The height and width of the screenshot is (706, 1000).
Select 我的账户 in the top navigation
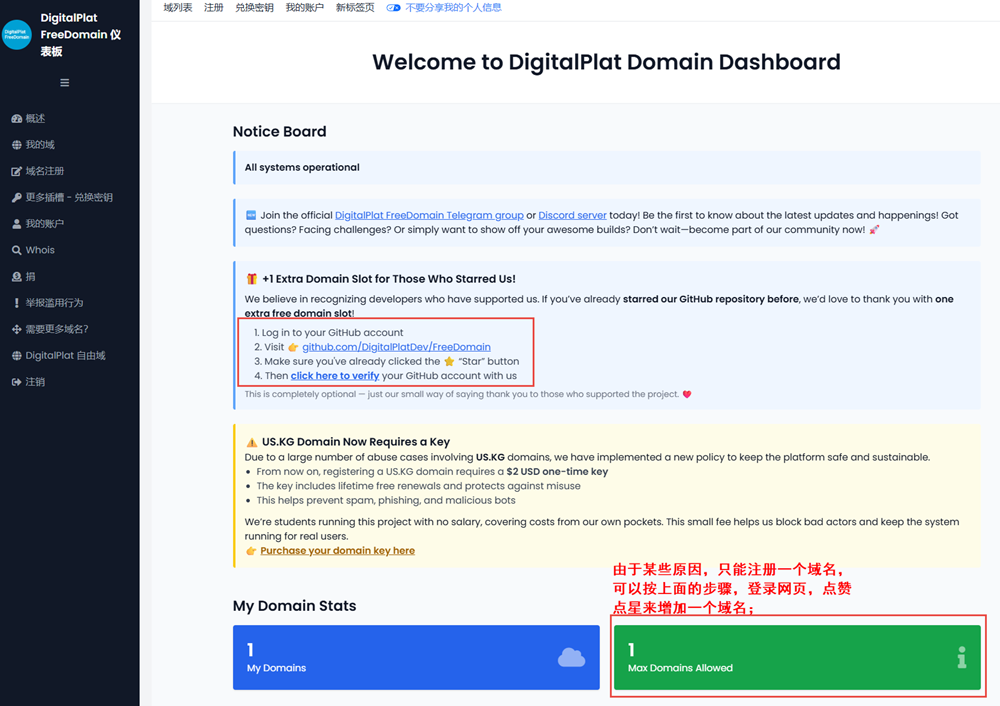[x=305, y=8]
